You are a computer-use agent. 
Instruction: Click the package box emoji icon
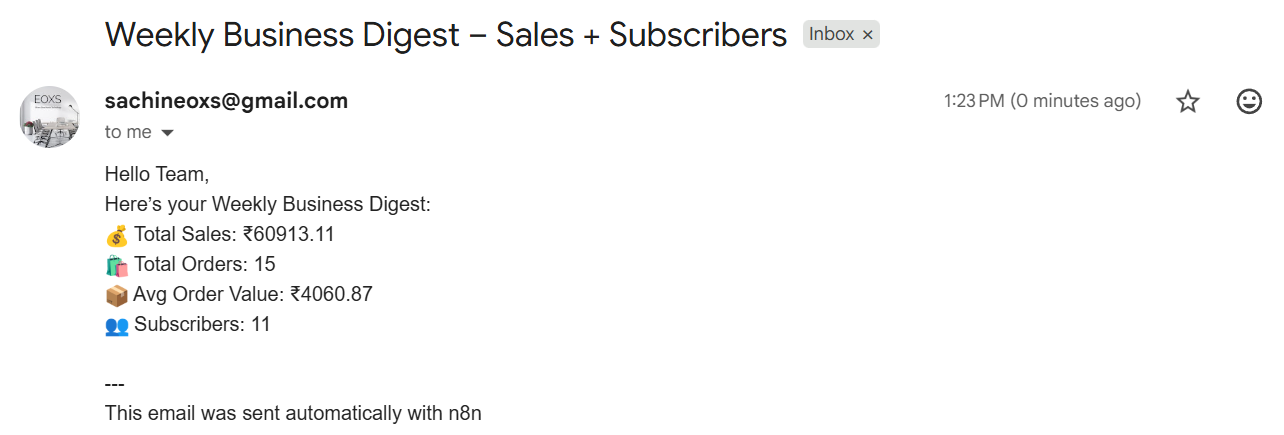117,296
